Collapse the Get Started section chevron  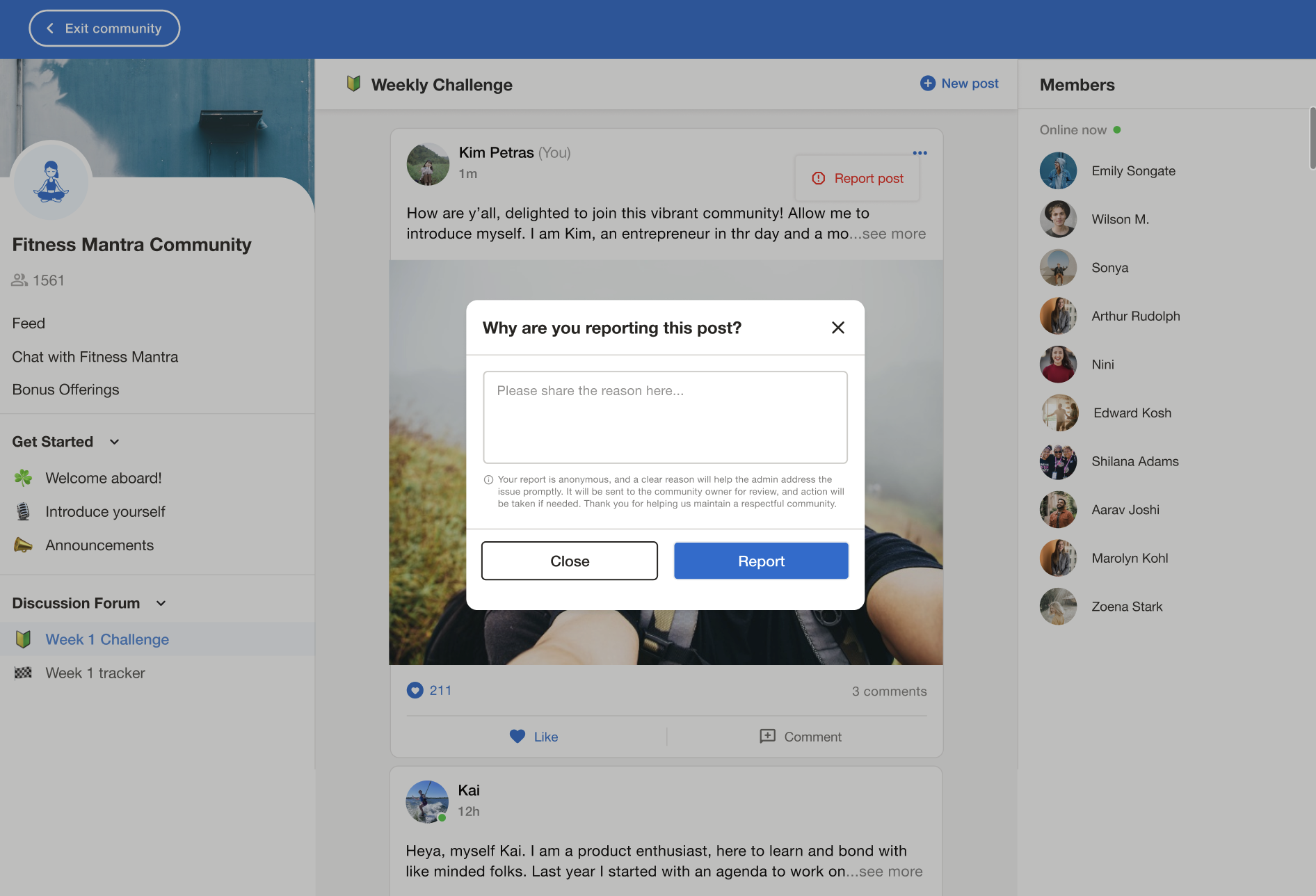coord(115,442)
